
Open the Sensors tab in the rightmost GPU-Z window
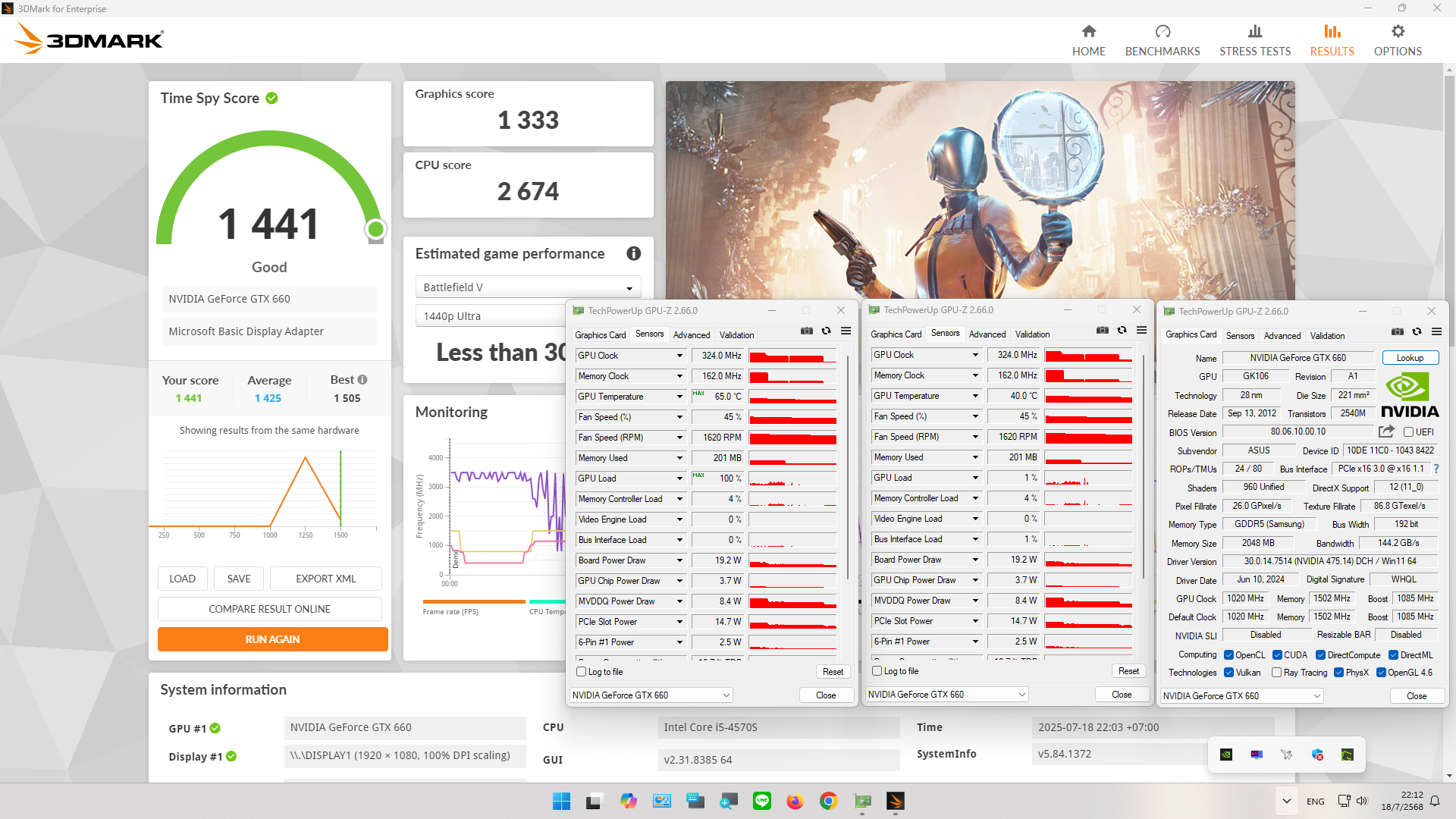(1240, 336)
